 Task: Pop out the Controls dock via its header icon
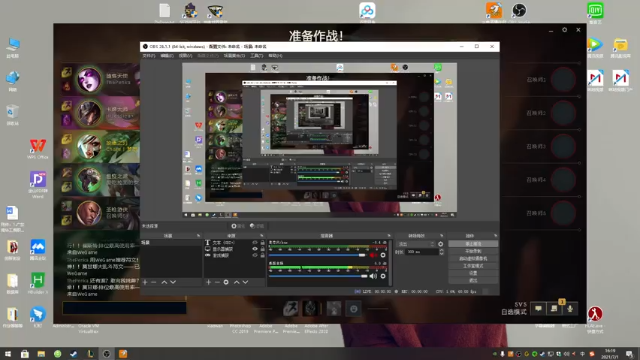coord(495,236)
